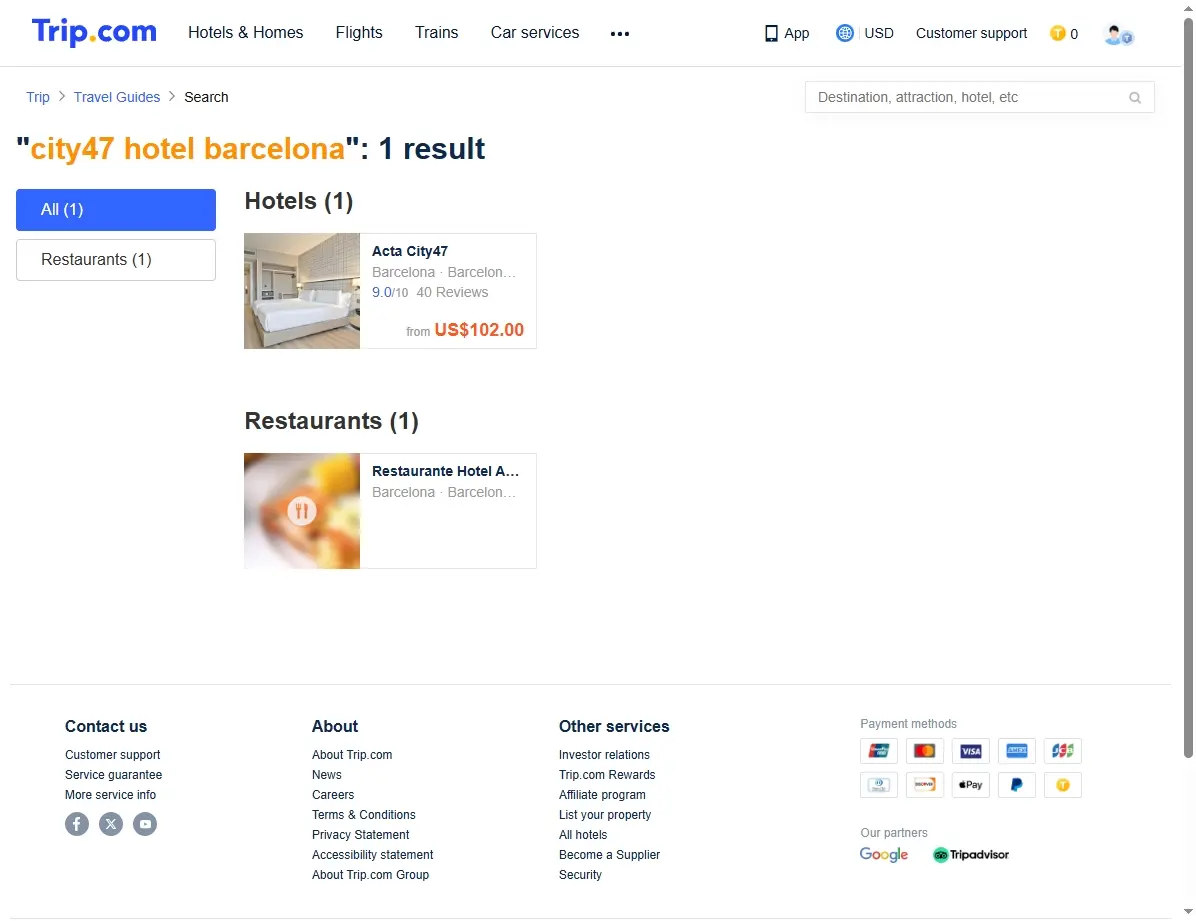Open Terms & Conditions link
This screenshot has height=921, width=1196.
tap(364, 815)
